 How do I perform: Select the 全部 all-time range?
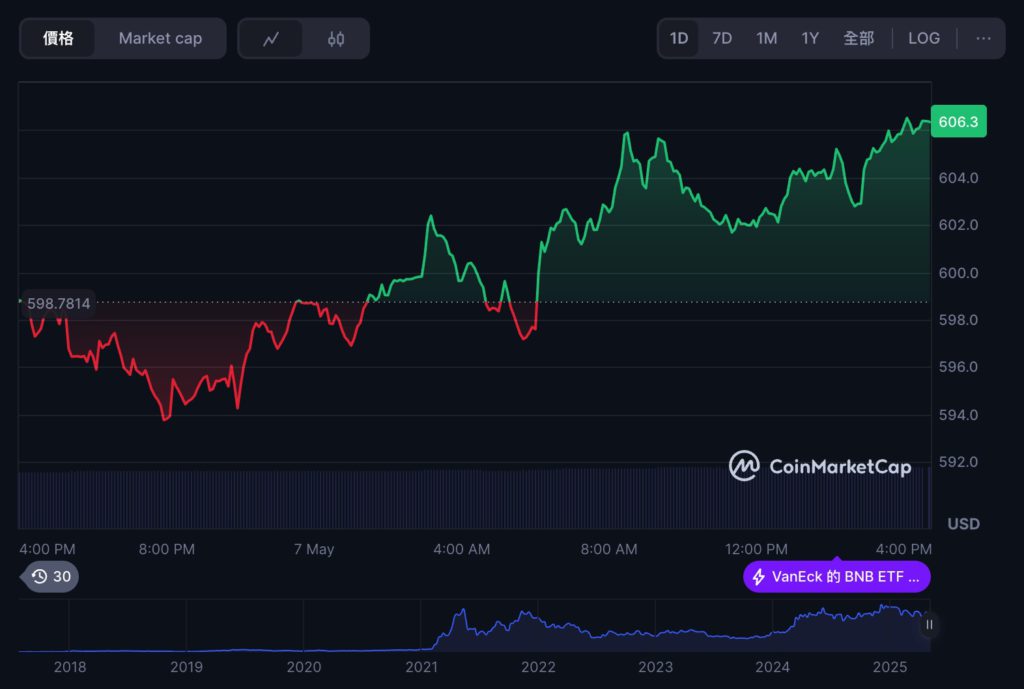[x=858, y=38]
